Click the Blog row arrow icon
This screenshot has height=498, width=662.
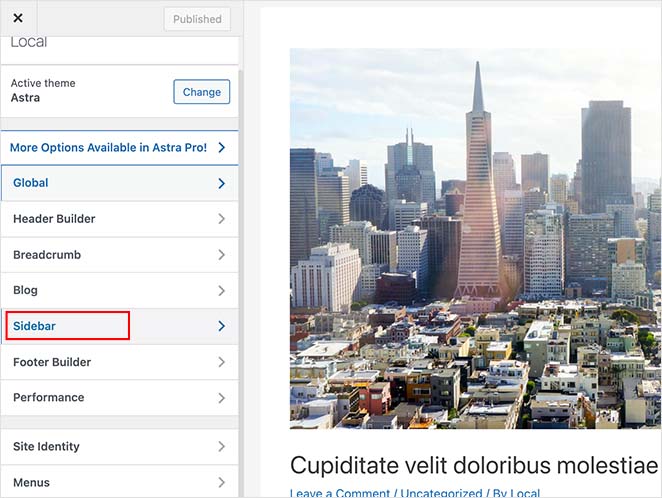tap(221, 291)
